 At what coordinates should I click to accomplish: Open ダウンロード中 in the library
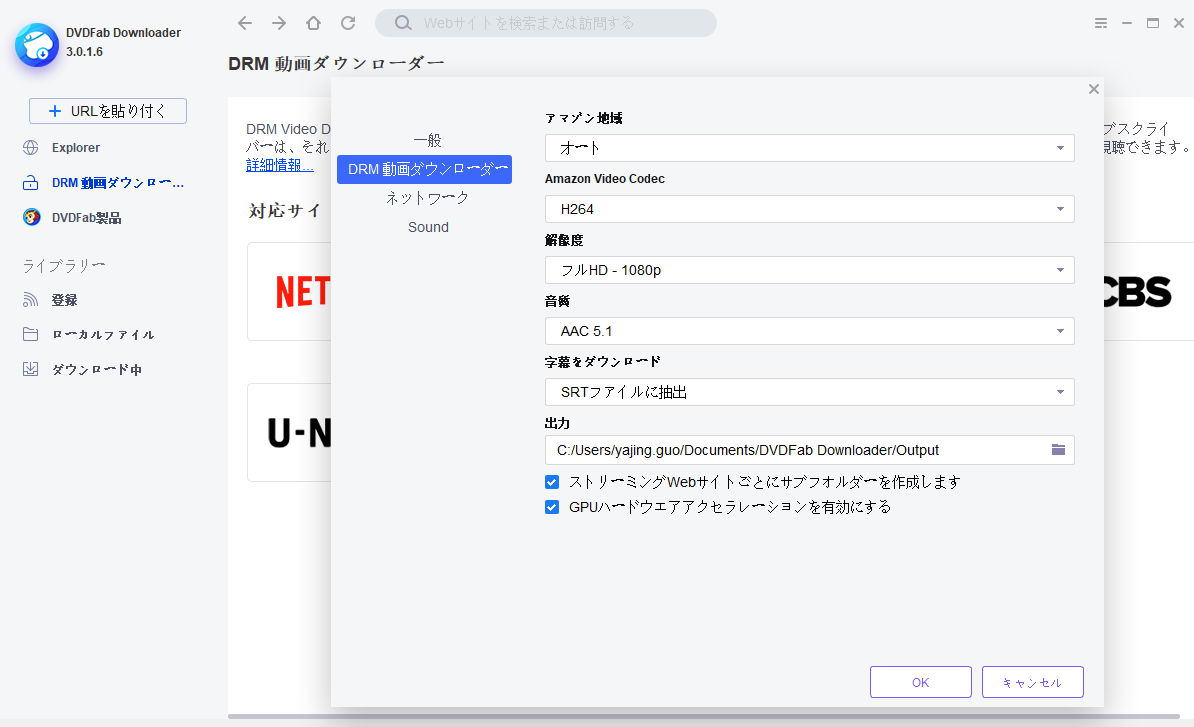[x=97, y=370]
